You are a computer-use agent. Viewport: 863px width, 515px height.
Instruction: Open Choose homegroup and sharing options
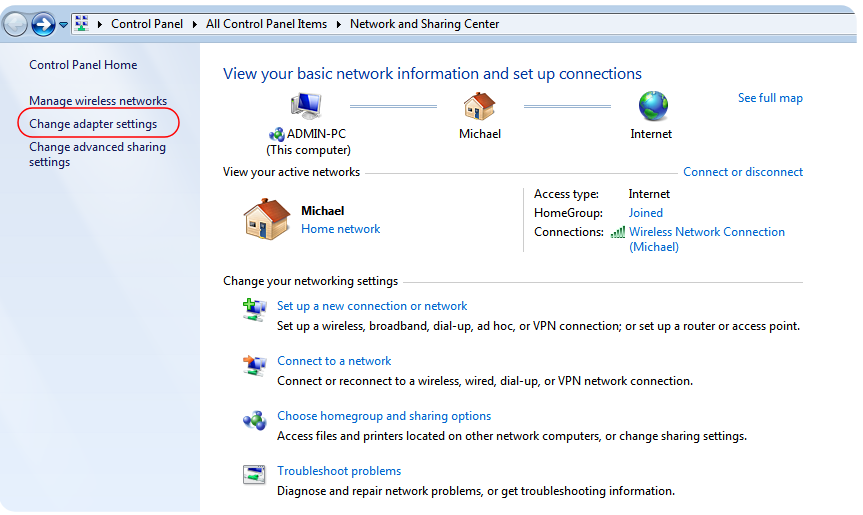(384, 416)
